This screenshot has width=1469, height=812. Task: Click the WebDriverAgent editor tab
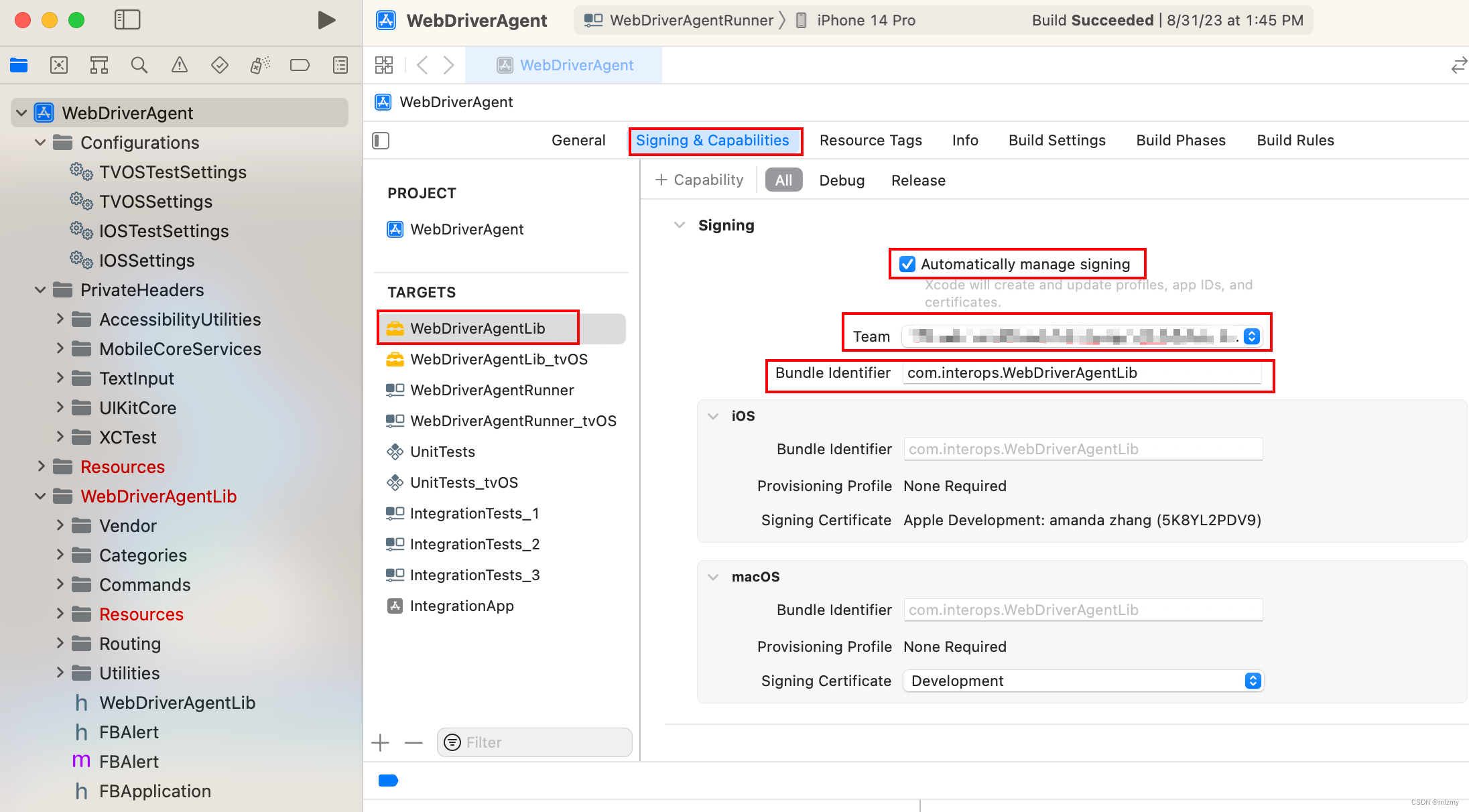[564, 65]
